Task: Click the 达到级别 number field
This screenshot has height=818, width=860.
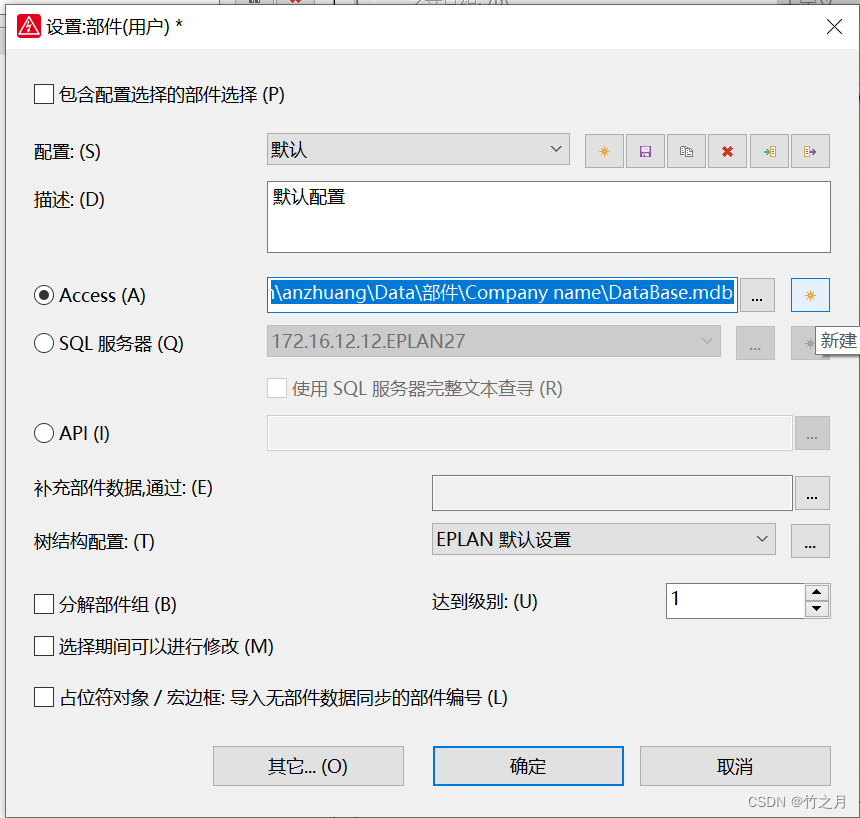Action: [x=735, y=601]
